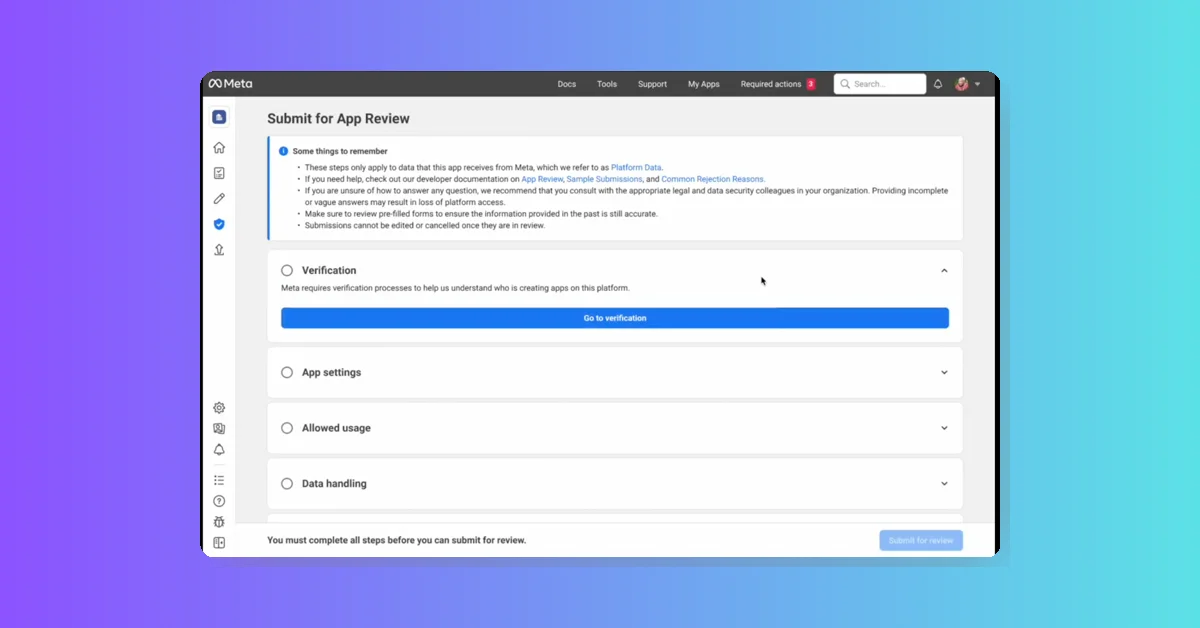Viewport: 1200px width, 628px height.
Task: Click the Submit for App Review heading
Action: tap(338, 118)
